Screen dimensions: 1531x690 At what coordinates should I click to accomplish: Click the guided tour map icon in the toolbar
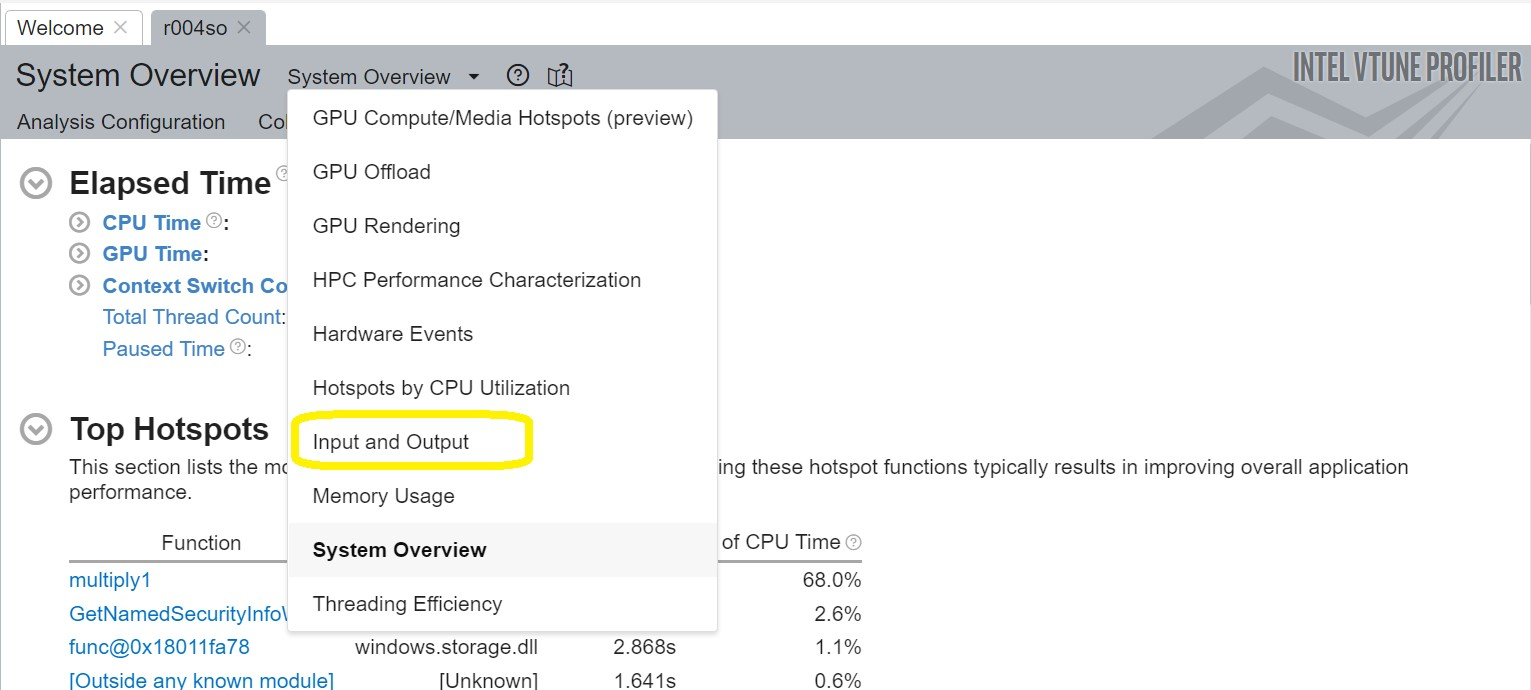click(560, 75)
